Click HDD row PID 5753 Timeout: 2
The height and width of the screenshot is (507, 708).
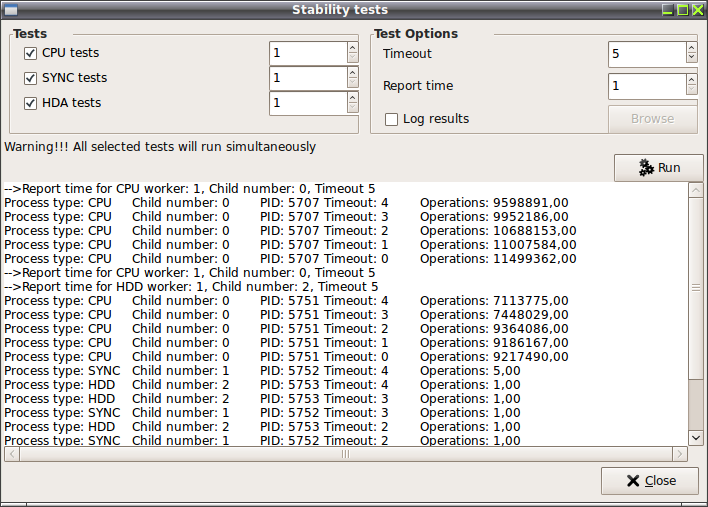pyautogui.click(x=262, y=427)
